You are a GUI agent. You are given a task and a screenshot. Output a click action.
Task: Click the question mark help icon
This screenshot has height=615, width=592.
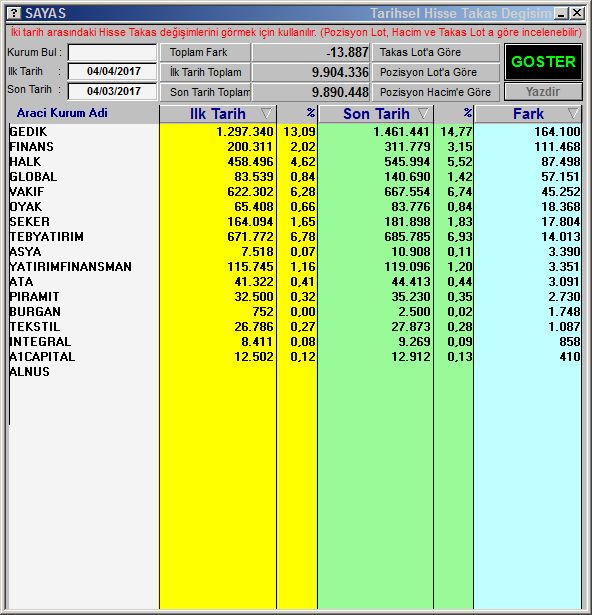14,13
